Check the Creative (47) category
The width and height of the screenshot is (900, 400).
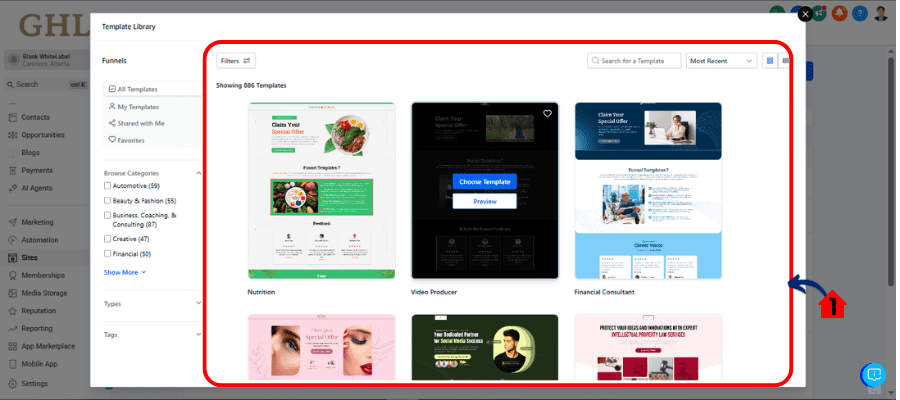107,239
